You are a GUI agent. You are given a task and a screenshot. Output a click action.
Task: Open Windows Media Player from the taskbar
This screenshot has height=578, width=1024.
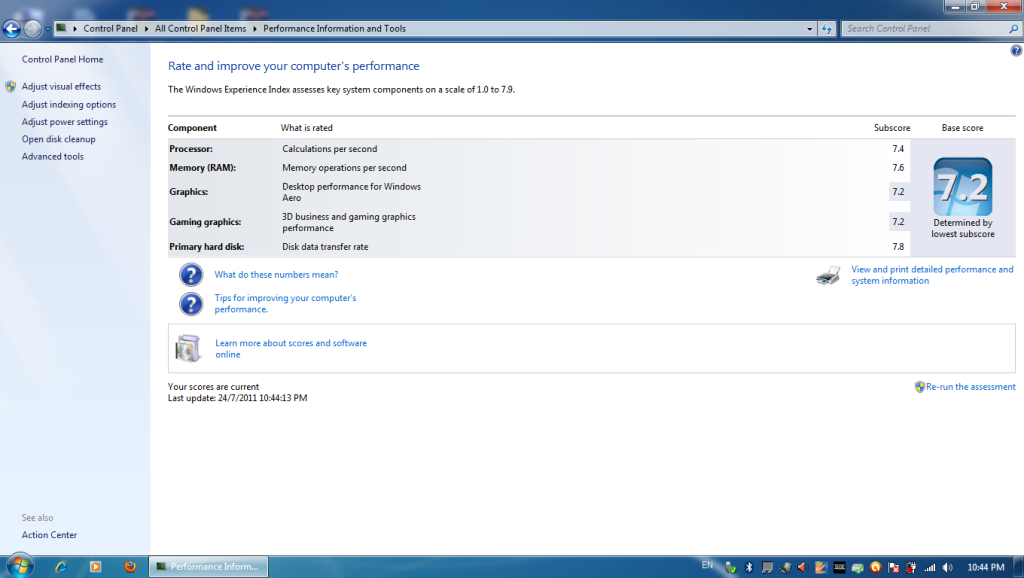[x=95, y=566]
